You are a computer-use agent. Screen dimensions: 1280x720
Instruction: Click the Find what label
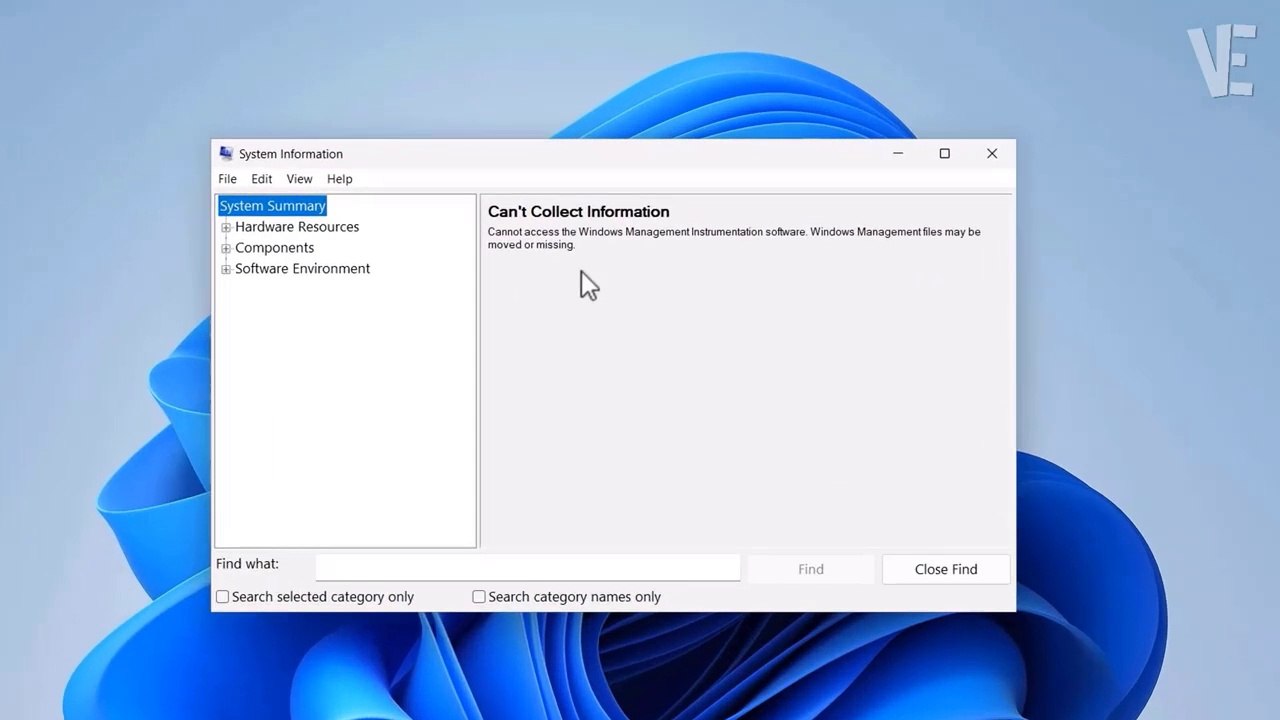click(x=247, y=564)
